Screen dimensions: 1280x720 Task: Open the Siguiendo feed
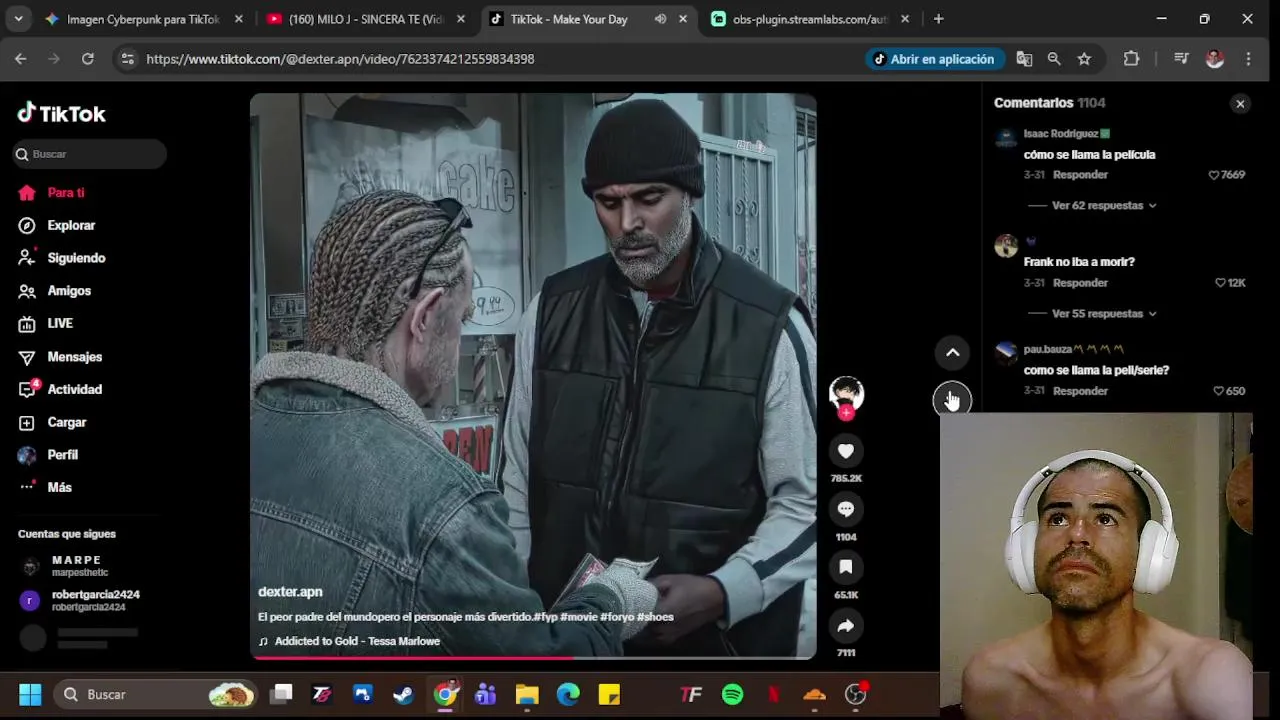(62, 258)
